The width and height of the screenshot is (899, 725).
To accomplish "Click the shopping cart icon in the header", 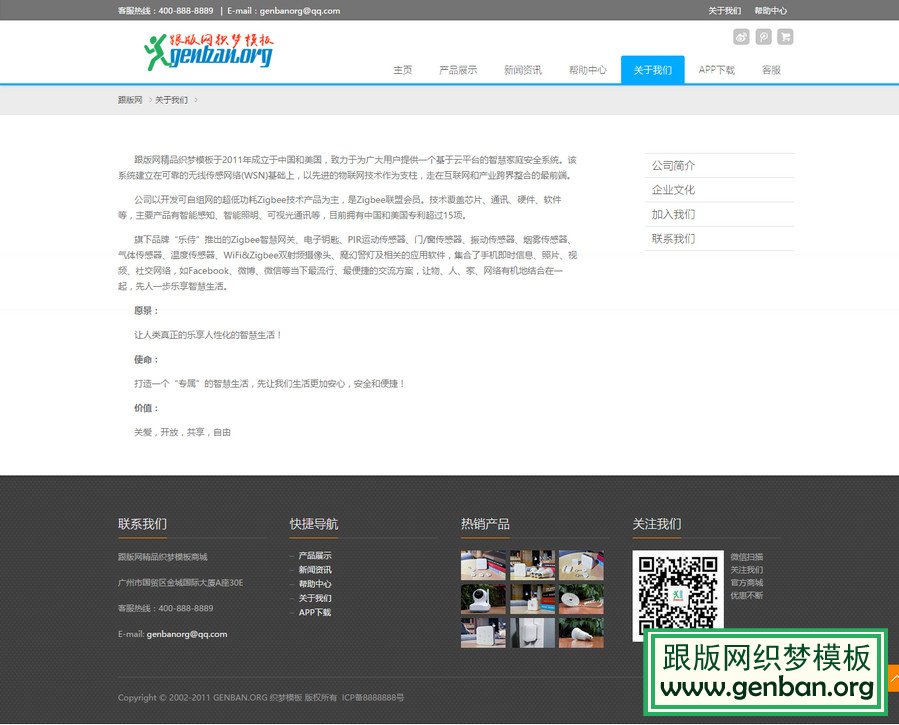I will pos(785,36).
